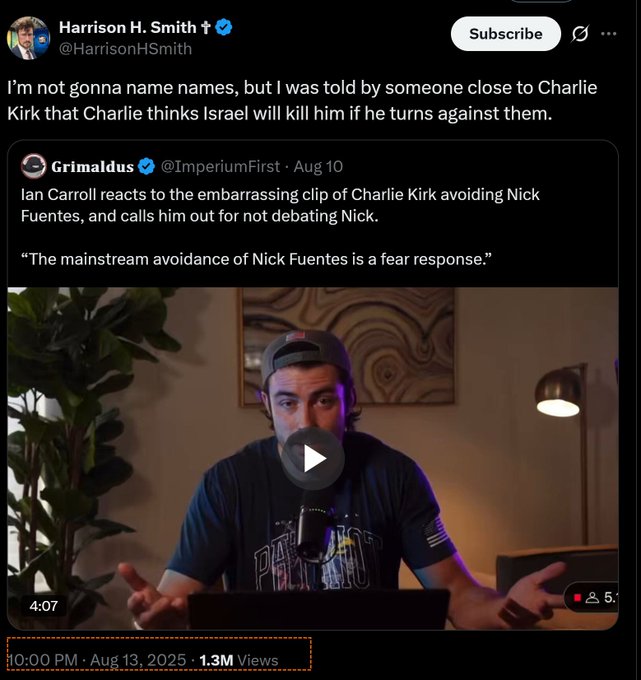Viewport: 641px width, 680px height.
Task: Click Harrison H. Smith's profile avatar
Action: pos(28,38)
